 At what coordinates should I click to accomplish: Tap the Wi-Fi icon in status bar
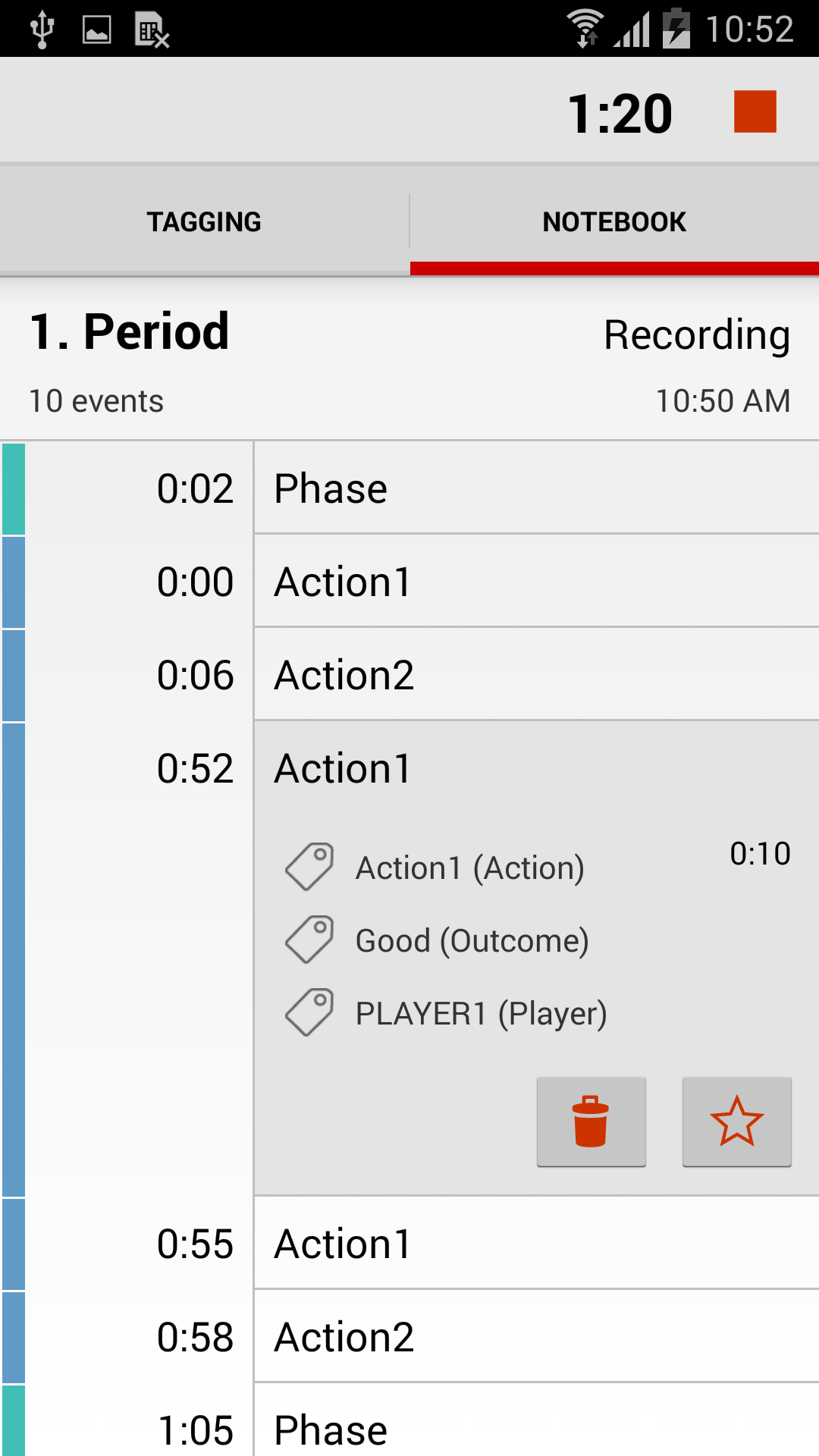point(585,29)
